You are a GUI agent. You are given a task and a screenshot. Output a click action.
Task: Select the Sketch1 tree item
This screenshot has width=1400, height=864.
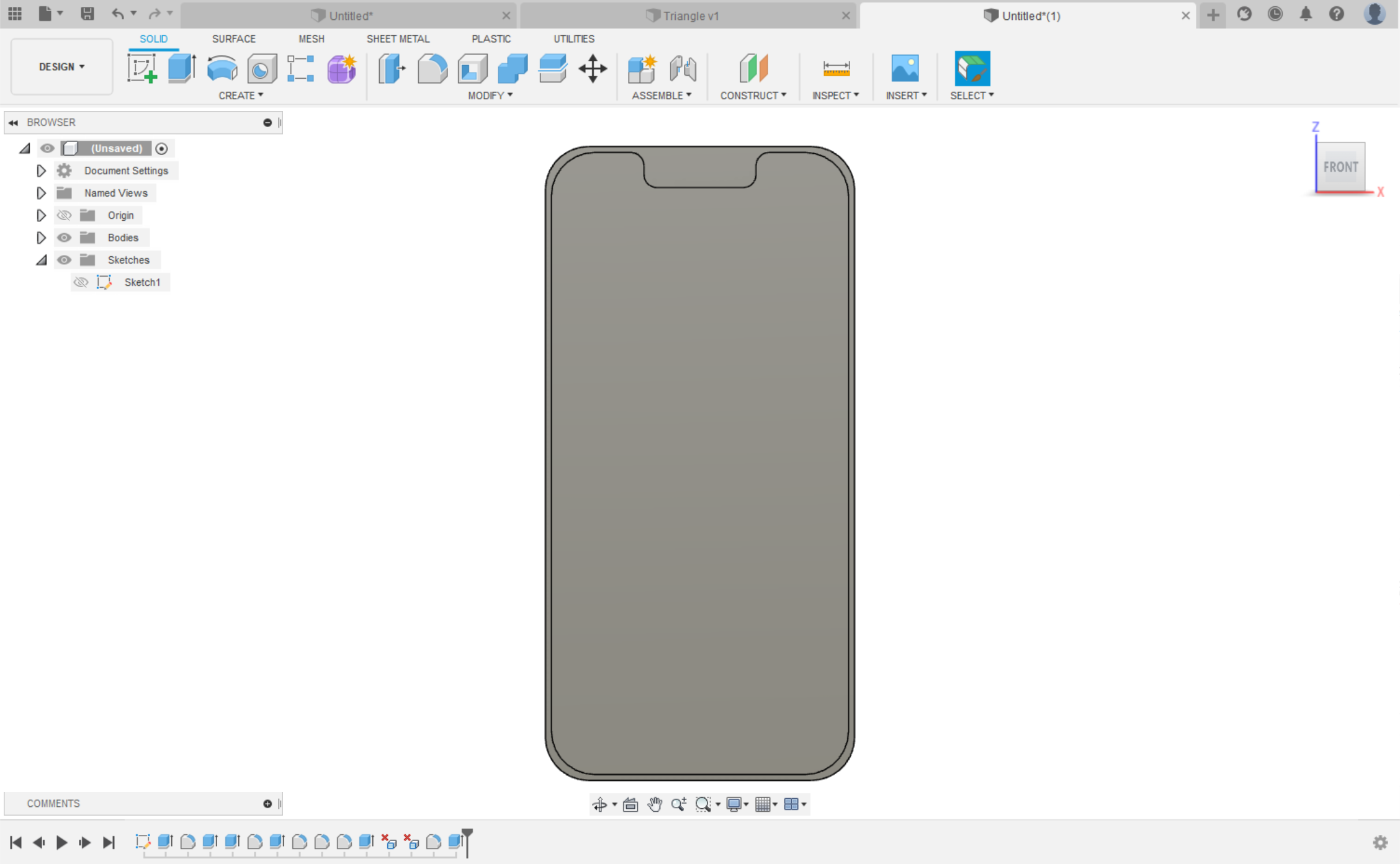tap(142, 282)
